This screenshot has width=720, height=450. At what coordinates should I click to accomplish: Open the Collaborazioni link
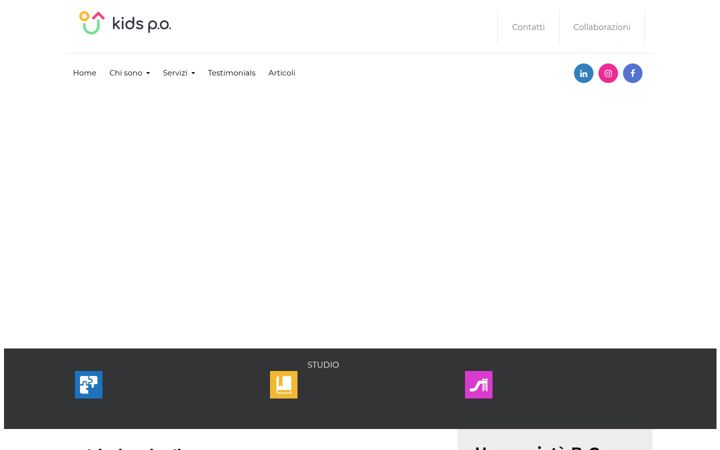[602, 27]
